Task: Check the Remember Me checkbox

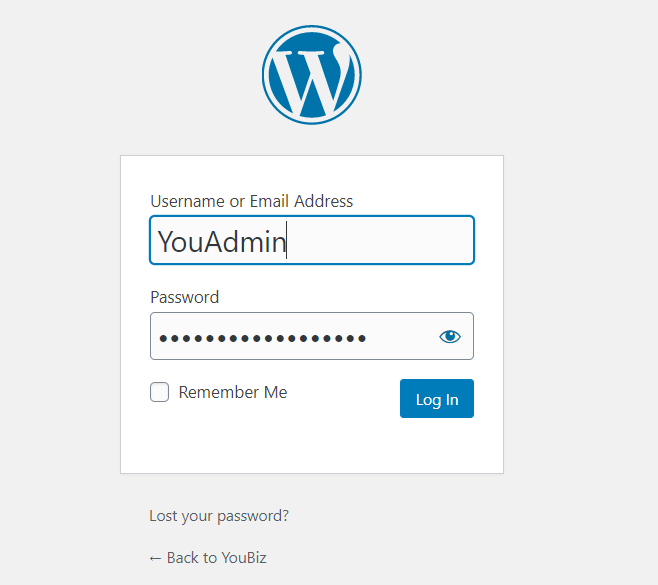Action: coord(159,392)
